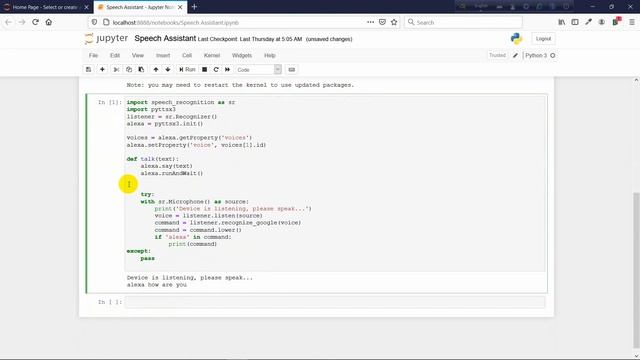Cut selected cells with the scissors icon

click(116, 69)
